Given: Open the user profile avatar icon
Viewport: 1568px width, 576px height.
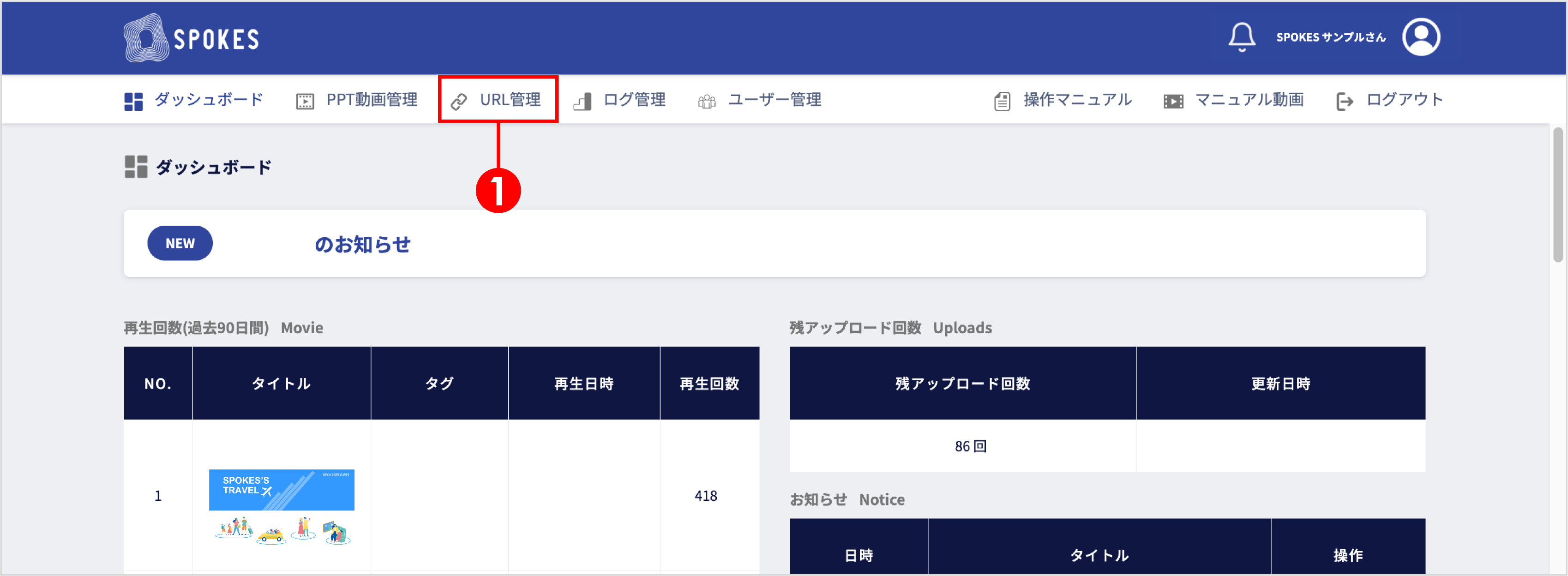Looking at the screenshot, I should click(1420, 37).
